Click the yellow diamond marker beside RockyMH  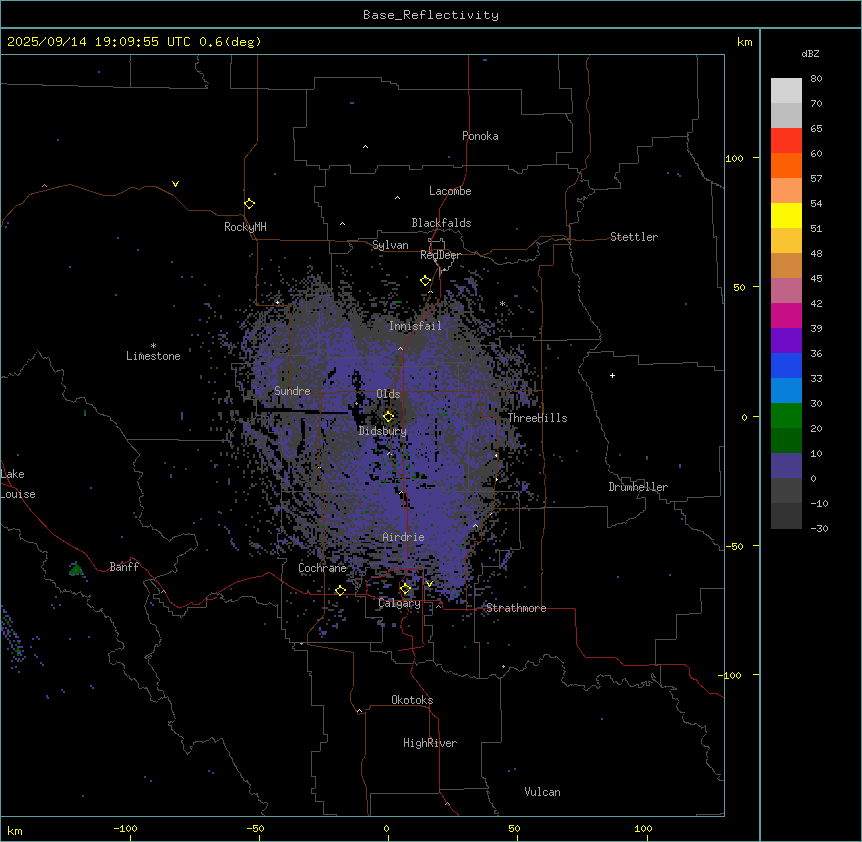250,204
